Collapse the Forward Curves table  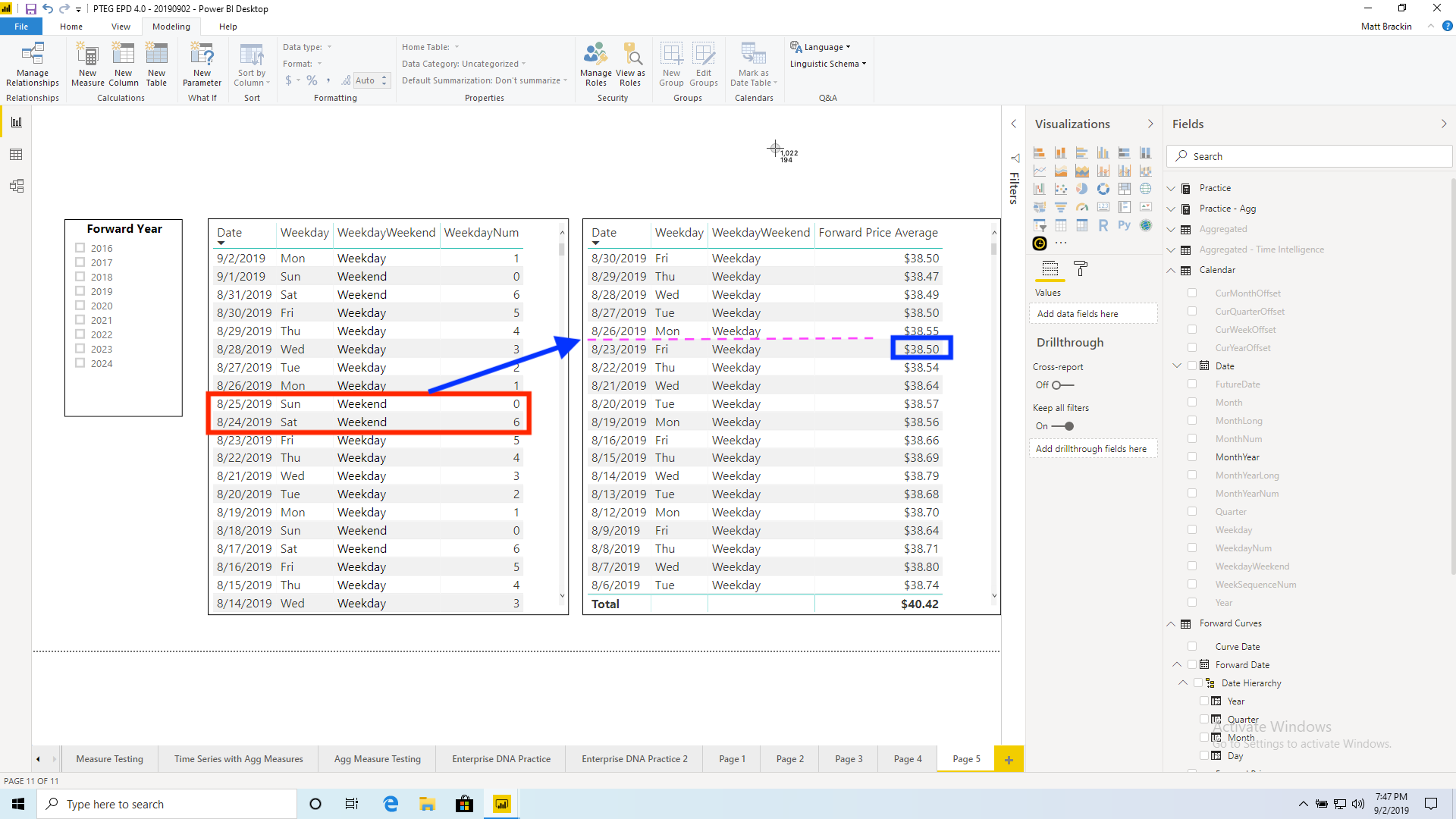(x=1171, y=623)
